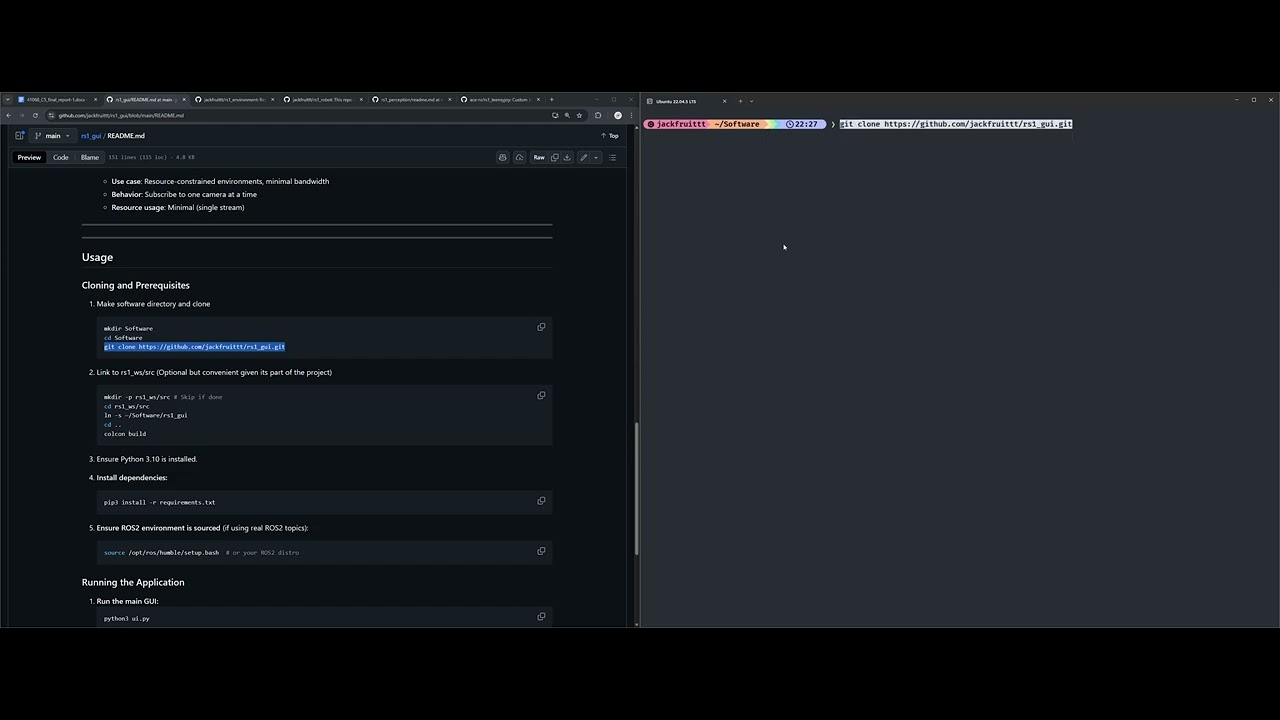Add a new terminal tab

coord(740,101)
